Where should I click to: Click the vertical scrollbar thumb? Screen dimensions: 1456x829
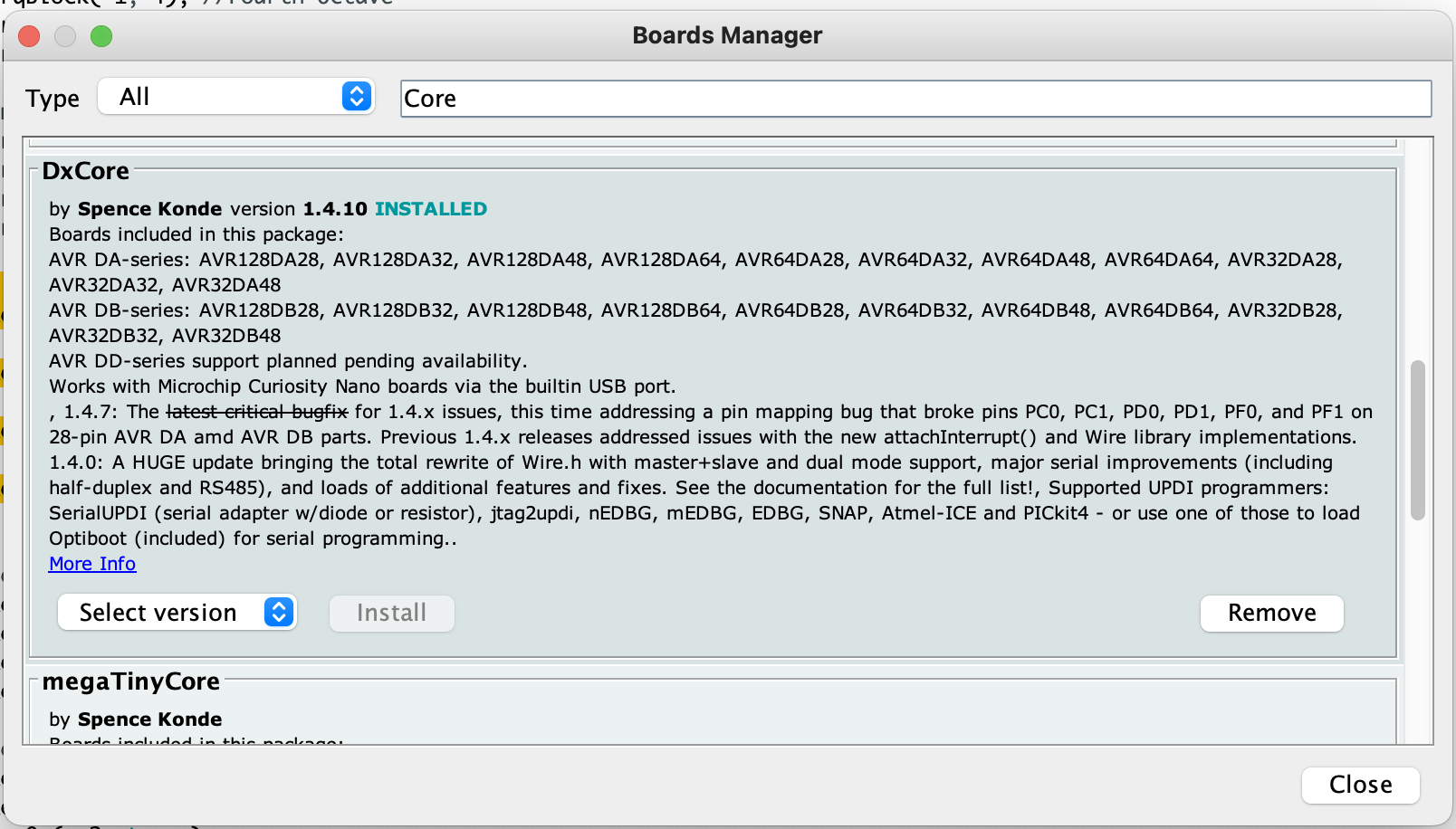pos(1417,440)
